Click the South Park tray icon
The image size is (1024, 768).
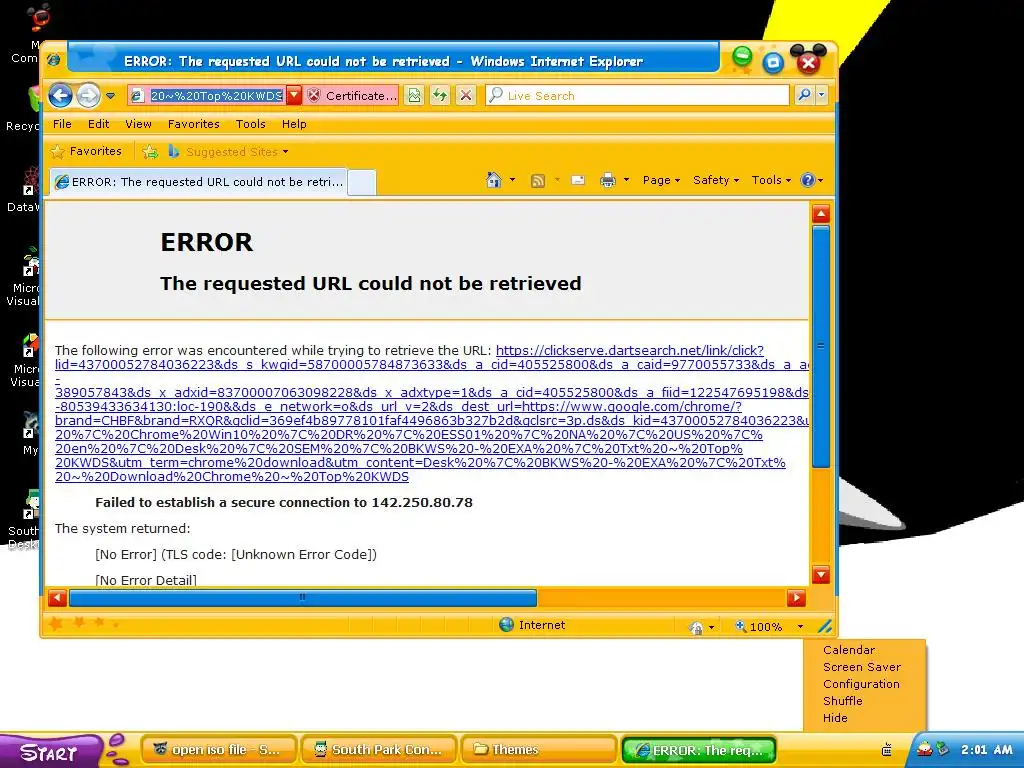(x=924, y=749)
